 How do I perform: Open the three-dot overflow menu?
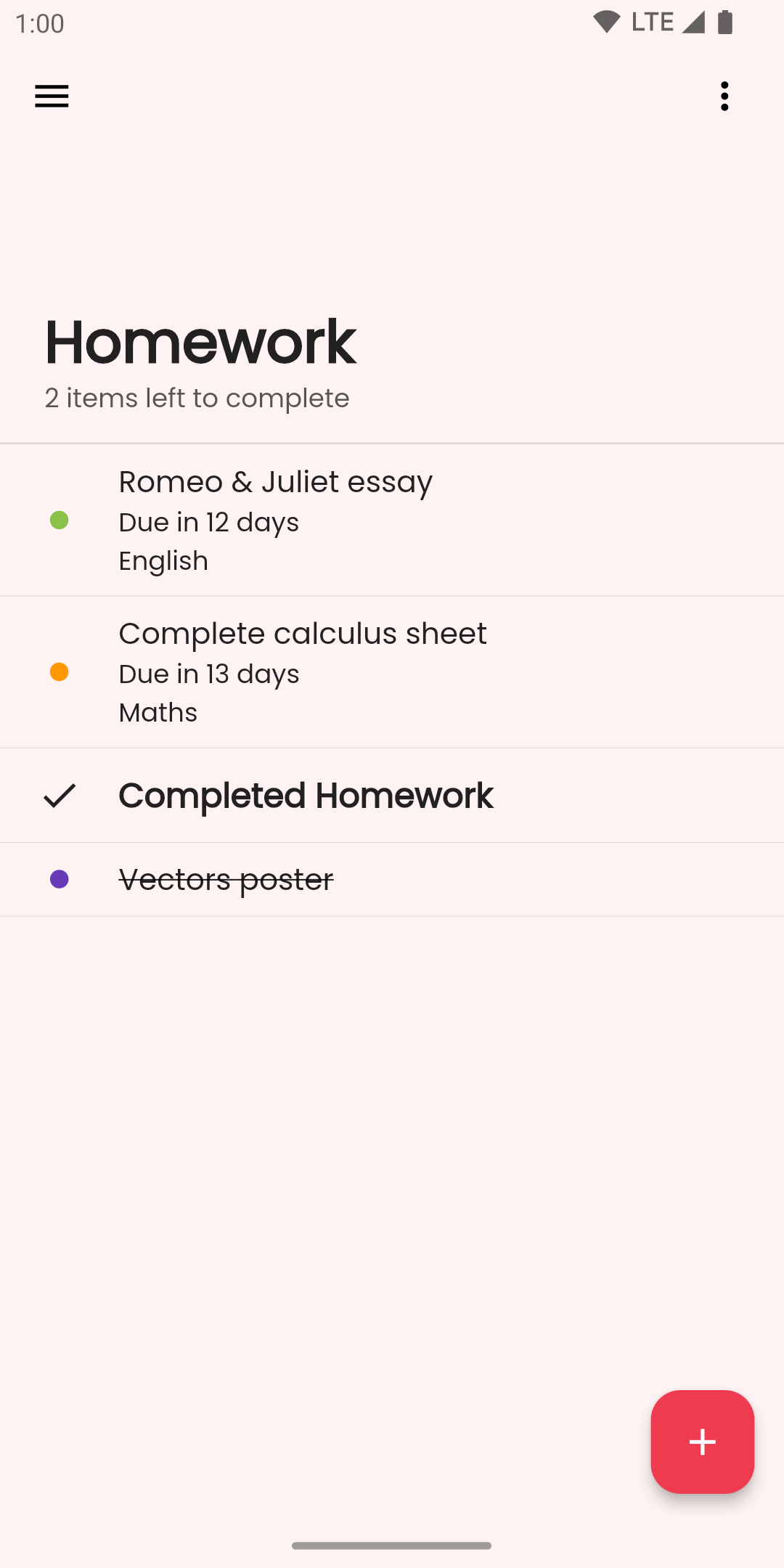(724, 97)
